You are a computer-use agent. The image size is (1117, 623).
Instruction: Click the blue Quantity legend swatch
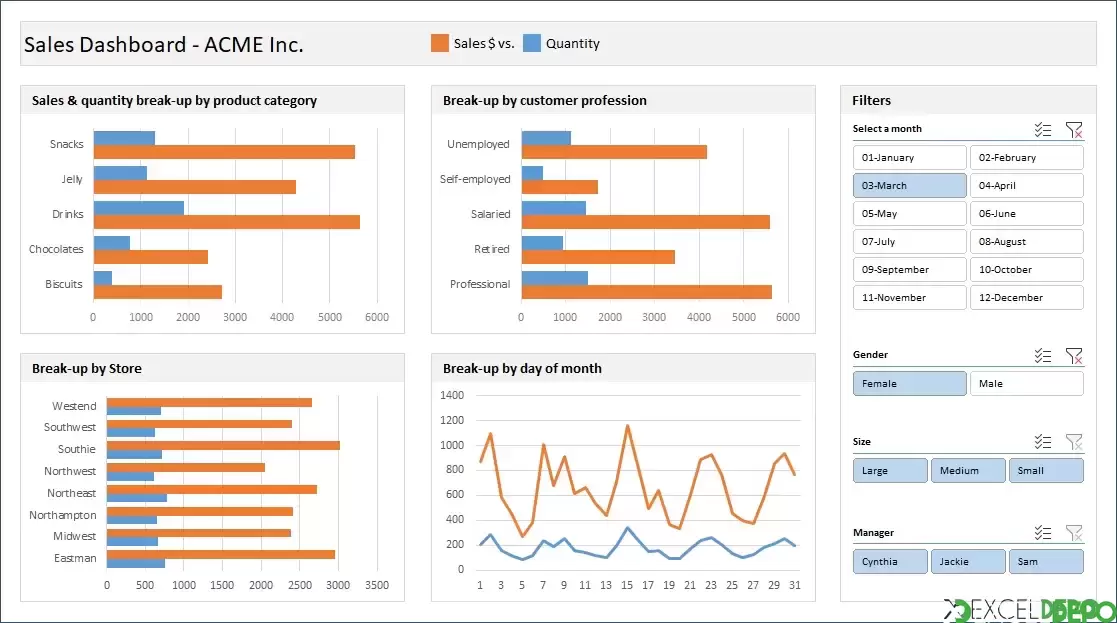531,43
